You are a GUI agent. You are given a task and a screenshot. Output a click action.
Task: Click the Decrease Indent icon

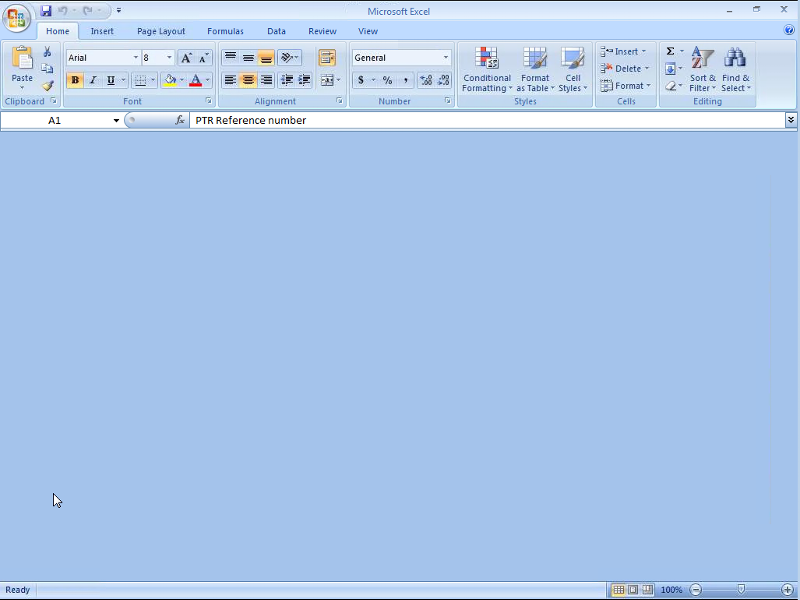pyautogui.click(x=287, y=80)
